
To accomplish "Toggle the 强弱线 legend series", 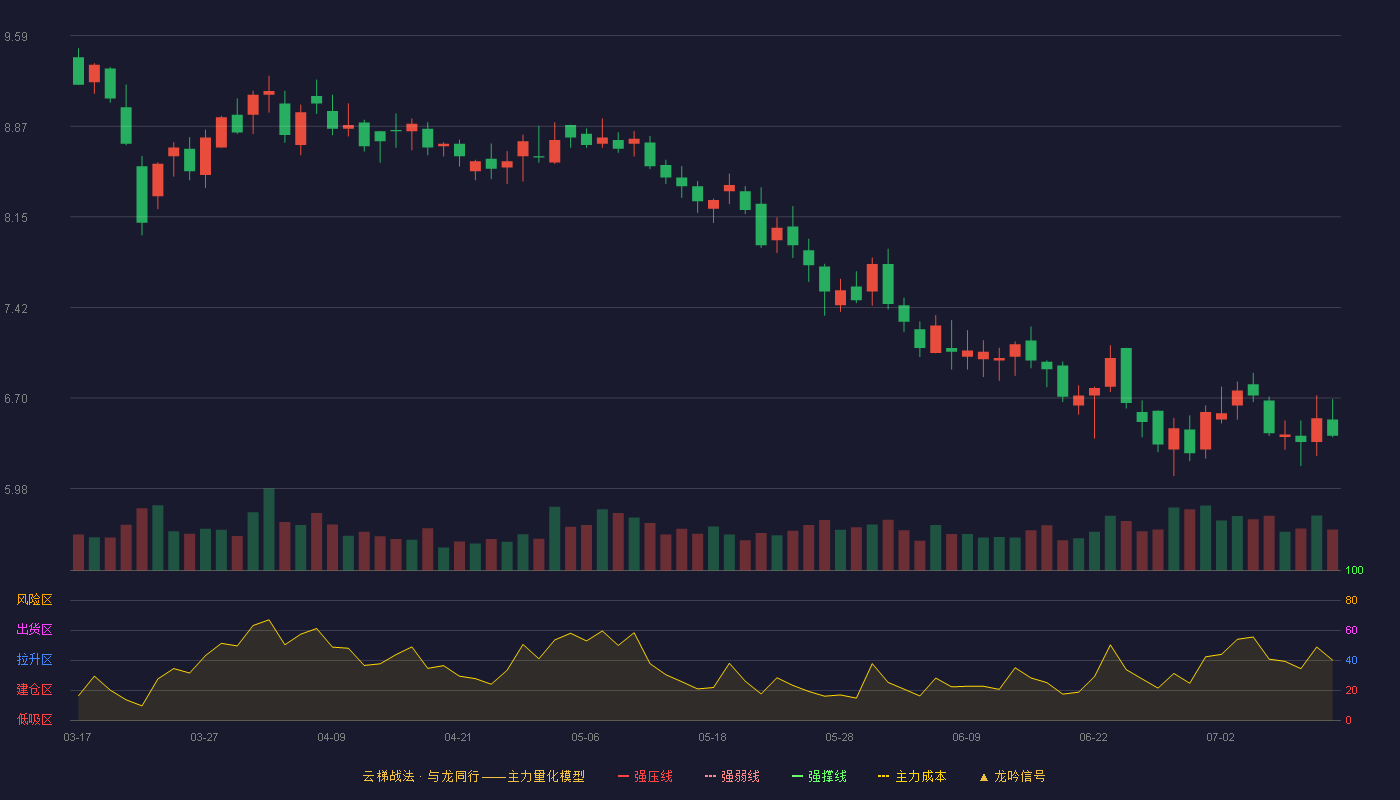I will click(732, 776).
